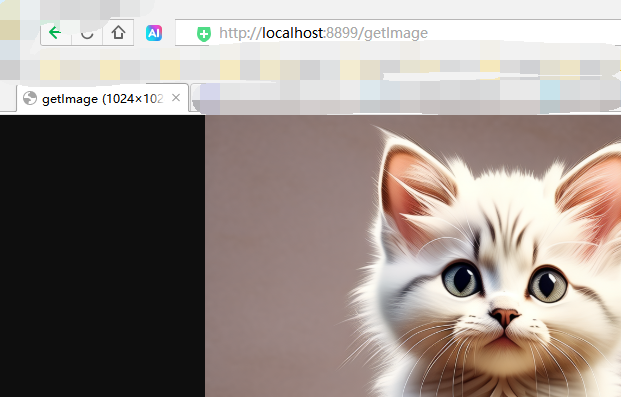Select the getImage (1024×102 tab
The image size is (621, 397).
103,98
